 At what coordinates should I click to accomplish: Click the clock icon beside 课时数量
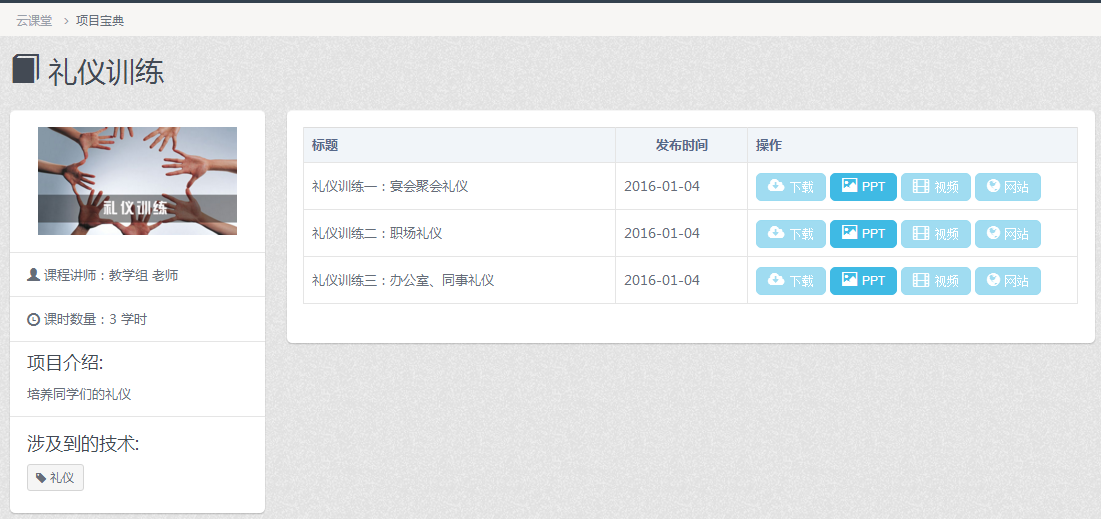[x=34, y=320]
